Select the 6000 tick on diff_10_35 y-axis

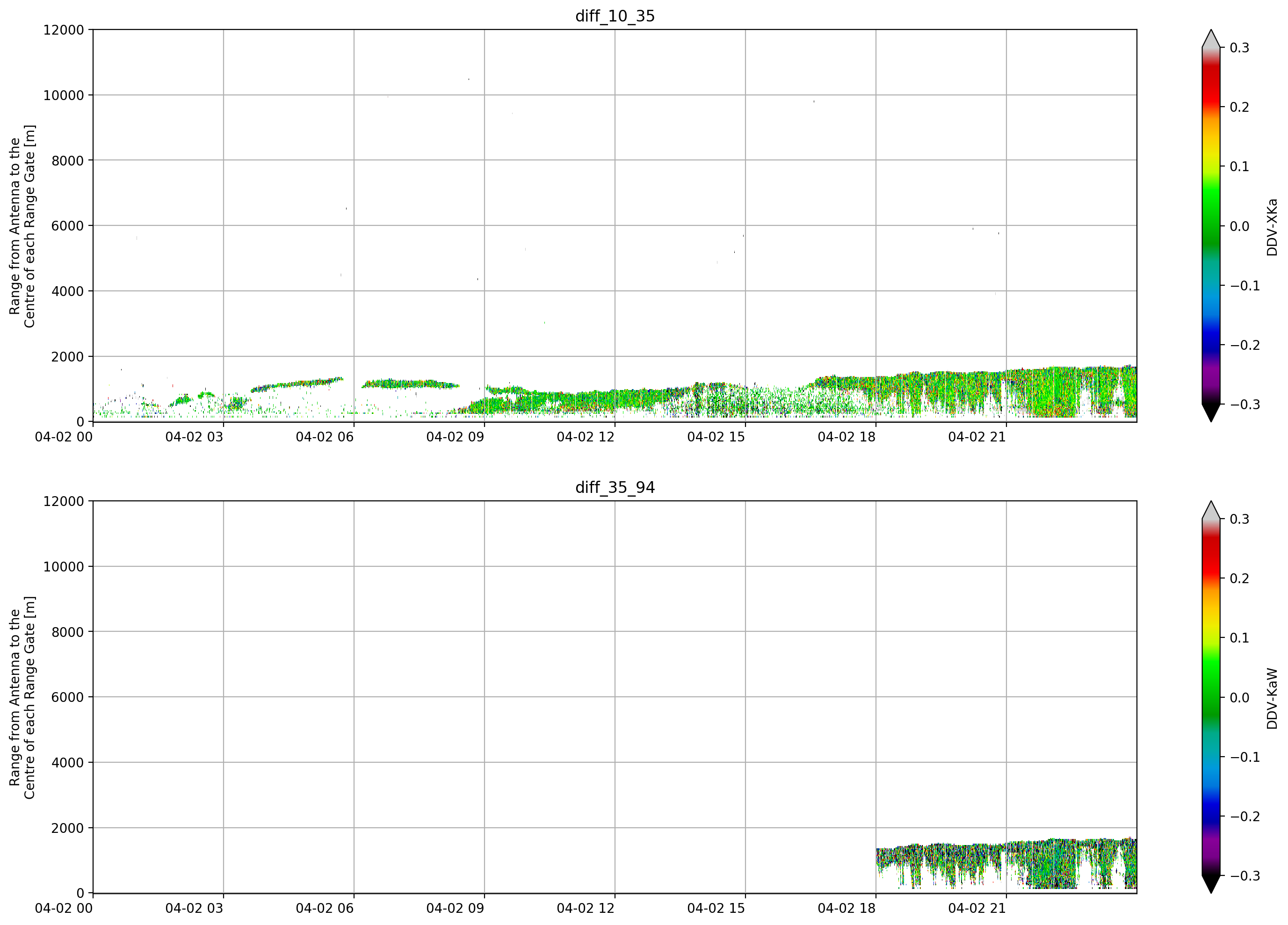tap(67, 226)
